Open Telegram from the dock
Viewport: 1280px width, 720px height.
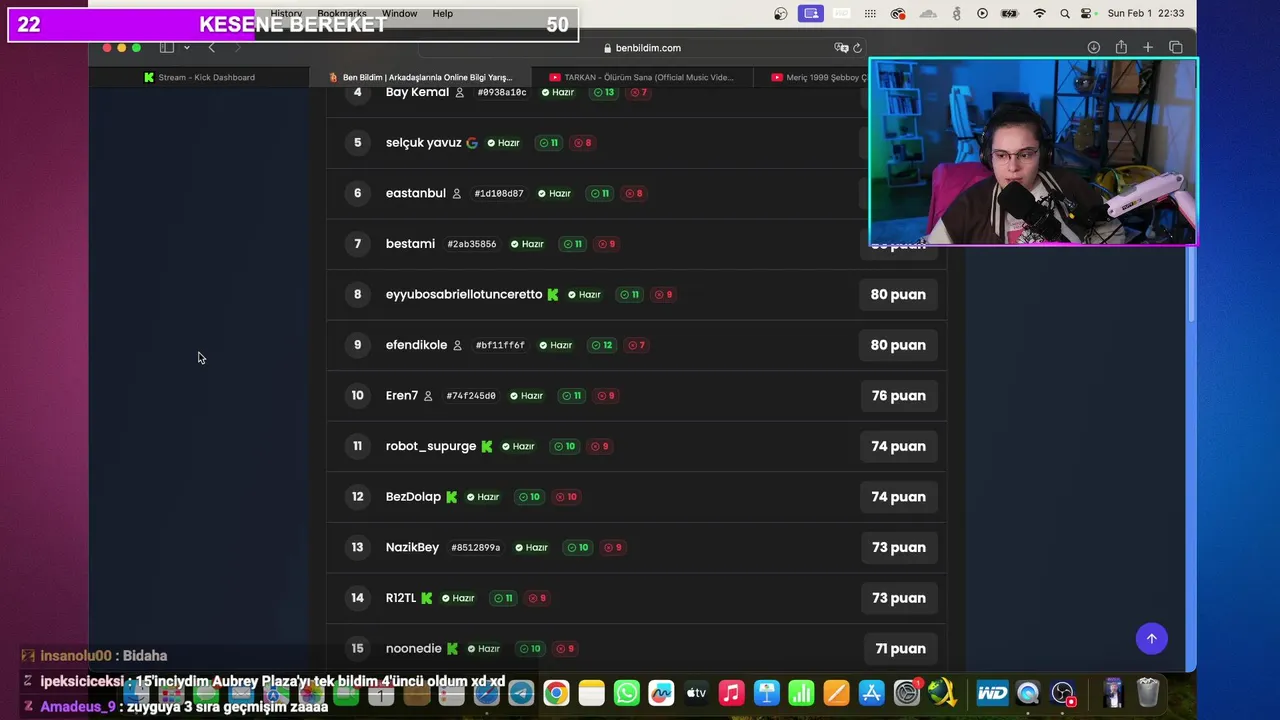coord(521,693)
